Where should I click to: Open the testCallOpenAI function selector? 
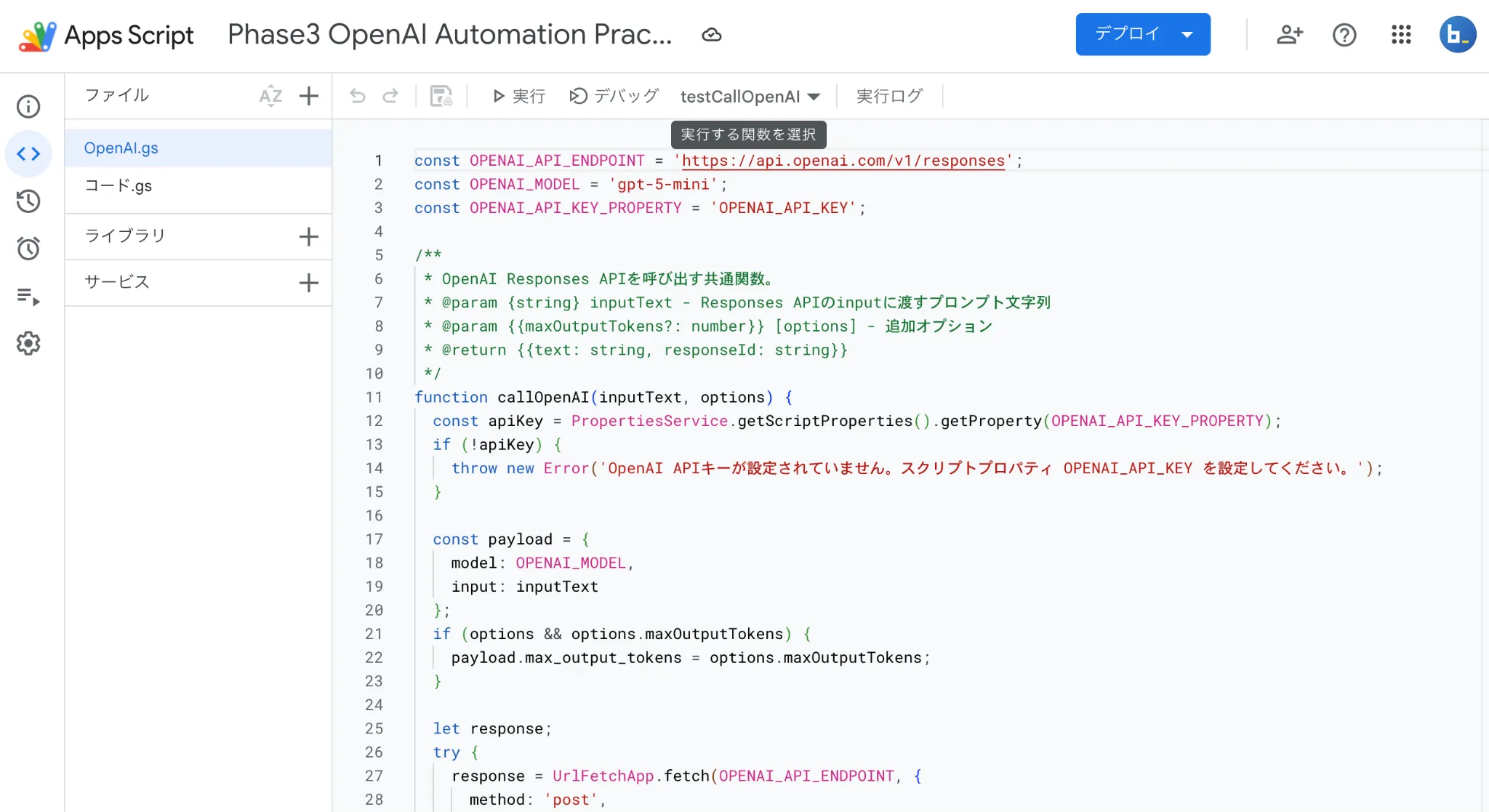pos(750,97)
